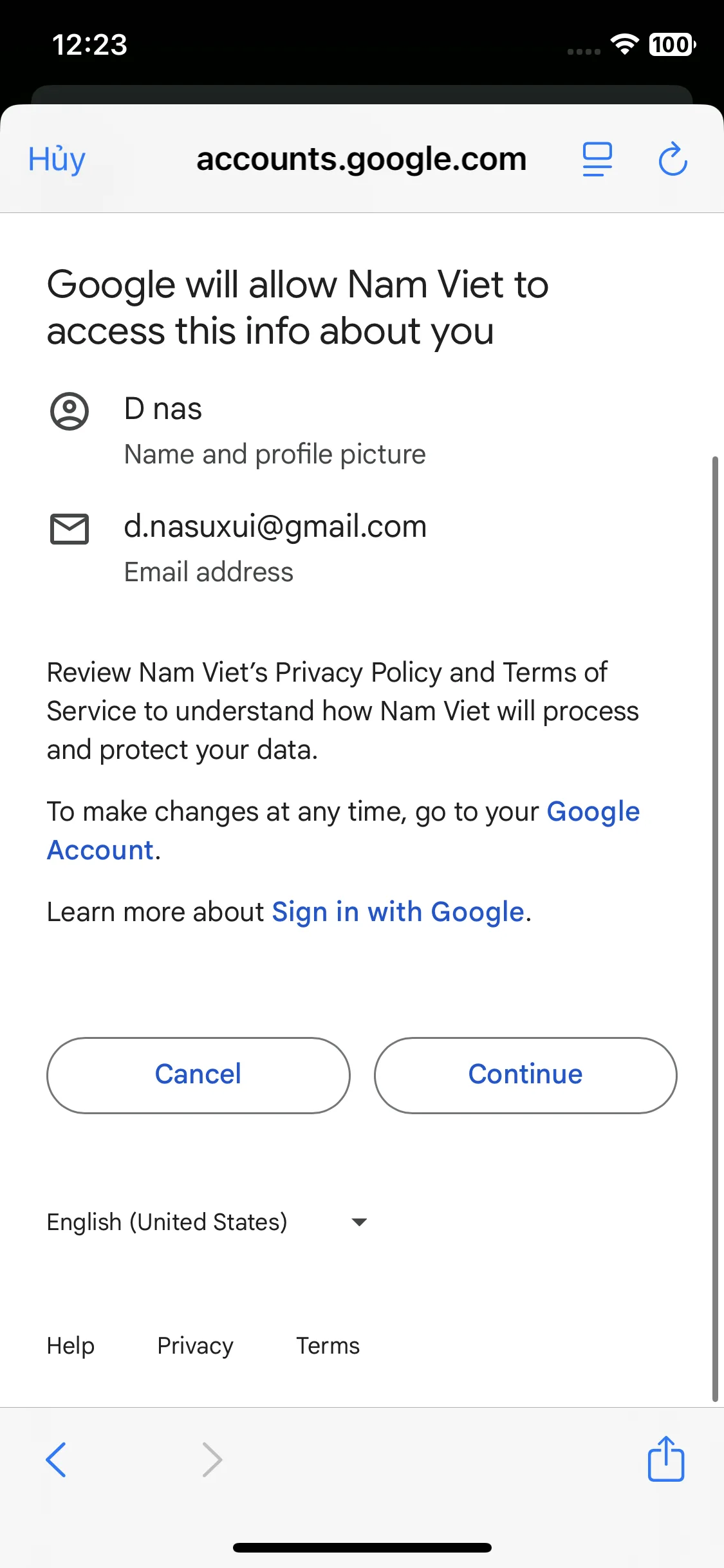This screenshot has width=724, height=1568.
Task: Expand the English (United States) language dropdown
Action: pyautogui.click(x=167, y=1222)
